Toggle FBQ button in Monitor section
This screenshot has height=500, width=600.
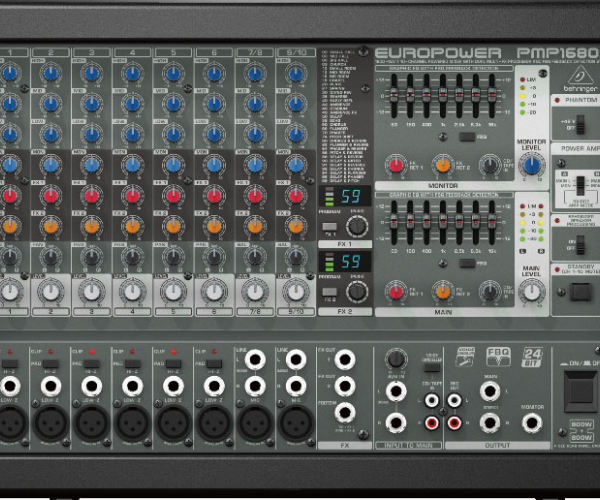click(467, 137)
